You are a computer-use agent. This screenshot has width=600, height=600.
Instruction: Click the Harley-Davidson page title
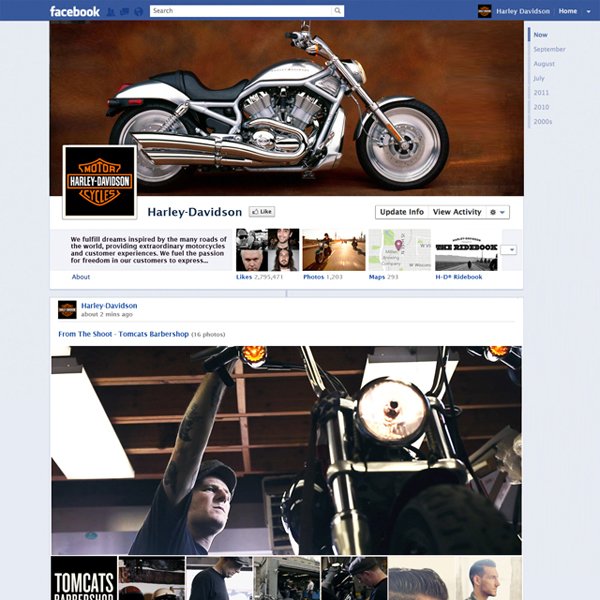194,212
